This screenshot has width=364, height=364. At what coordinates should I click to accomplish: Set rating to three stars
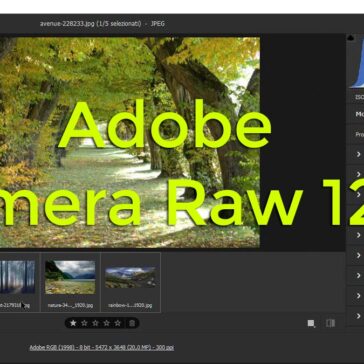pyautogui.click(x=96, y=323)
